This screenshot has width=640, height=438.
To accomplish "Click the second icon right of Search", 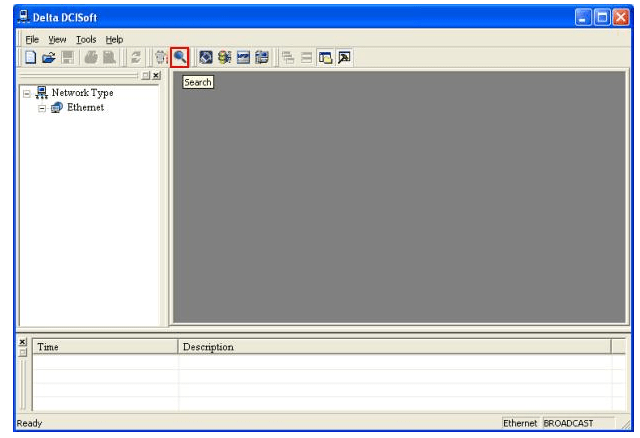I will pos(223,58).
